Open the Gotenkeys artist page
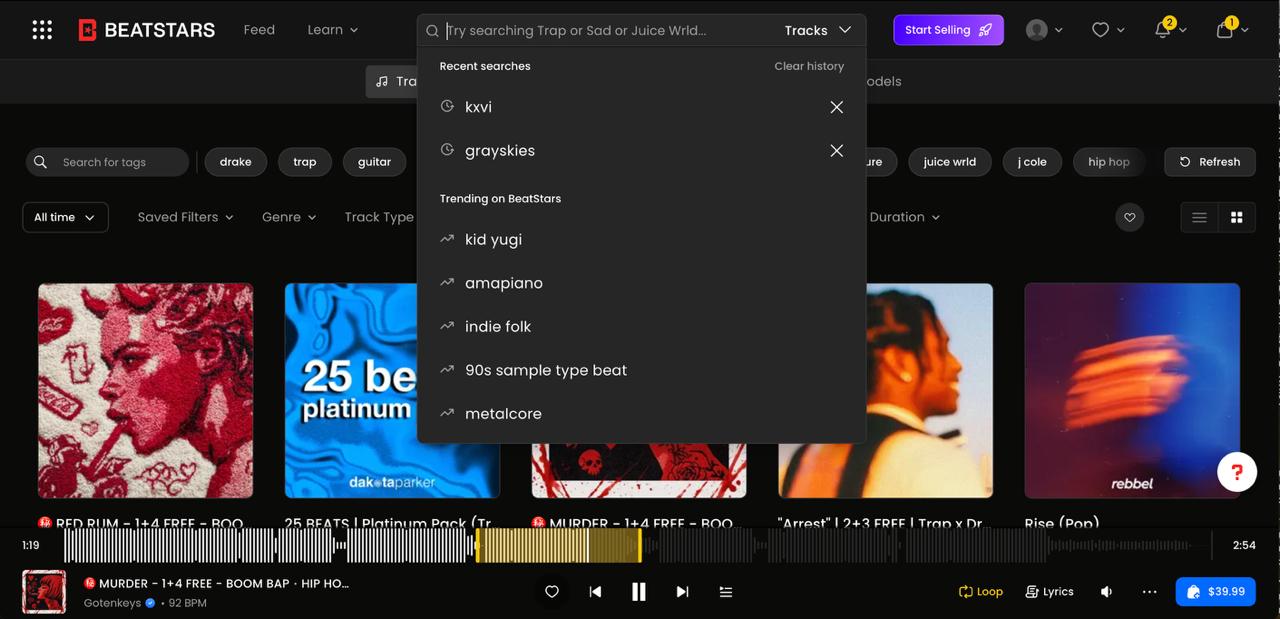This screenshot has height=619, width=1280. tap(112, 603)
